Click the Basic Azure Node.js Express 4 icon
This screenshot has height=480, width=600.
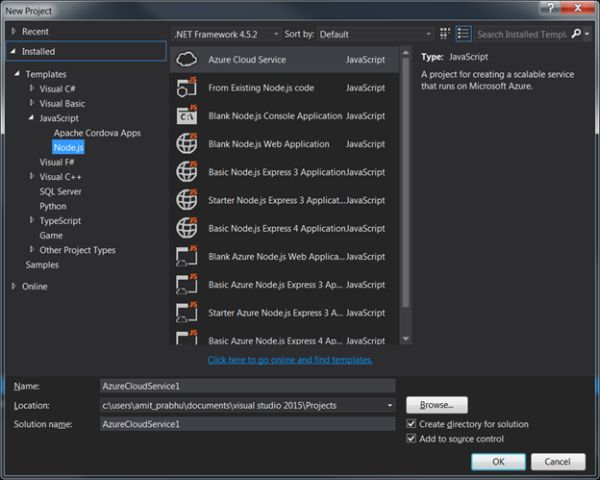tap(187, 338)
